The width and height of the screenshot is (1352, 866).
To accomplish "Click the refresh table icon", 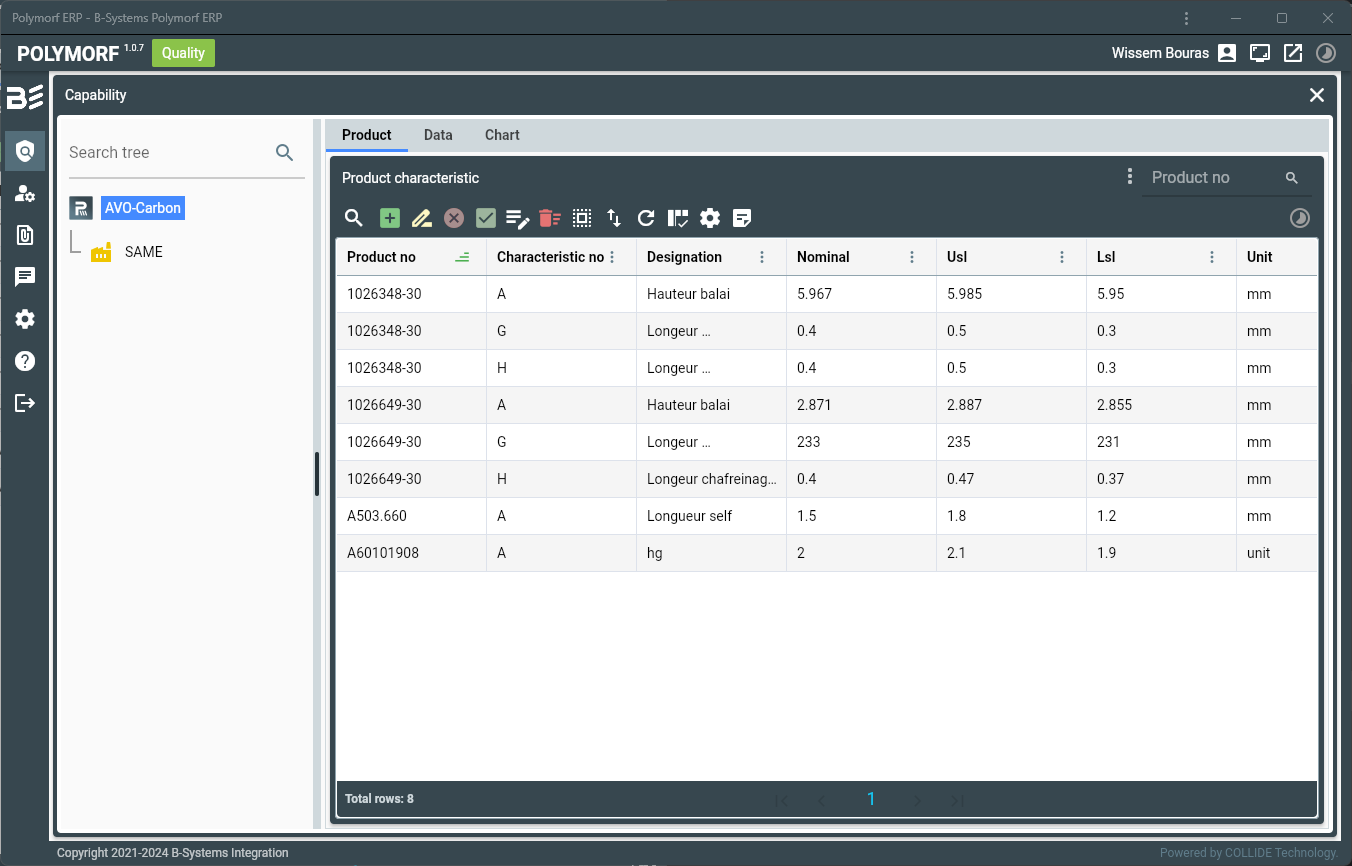I will coord(646,218).
